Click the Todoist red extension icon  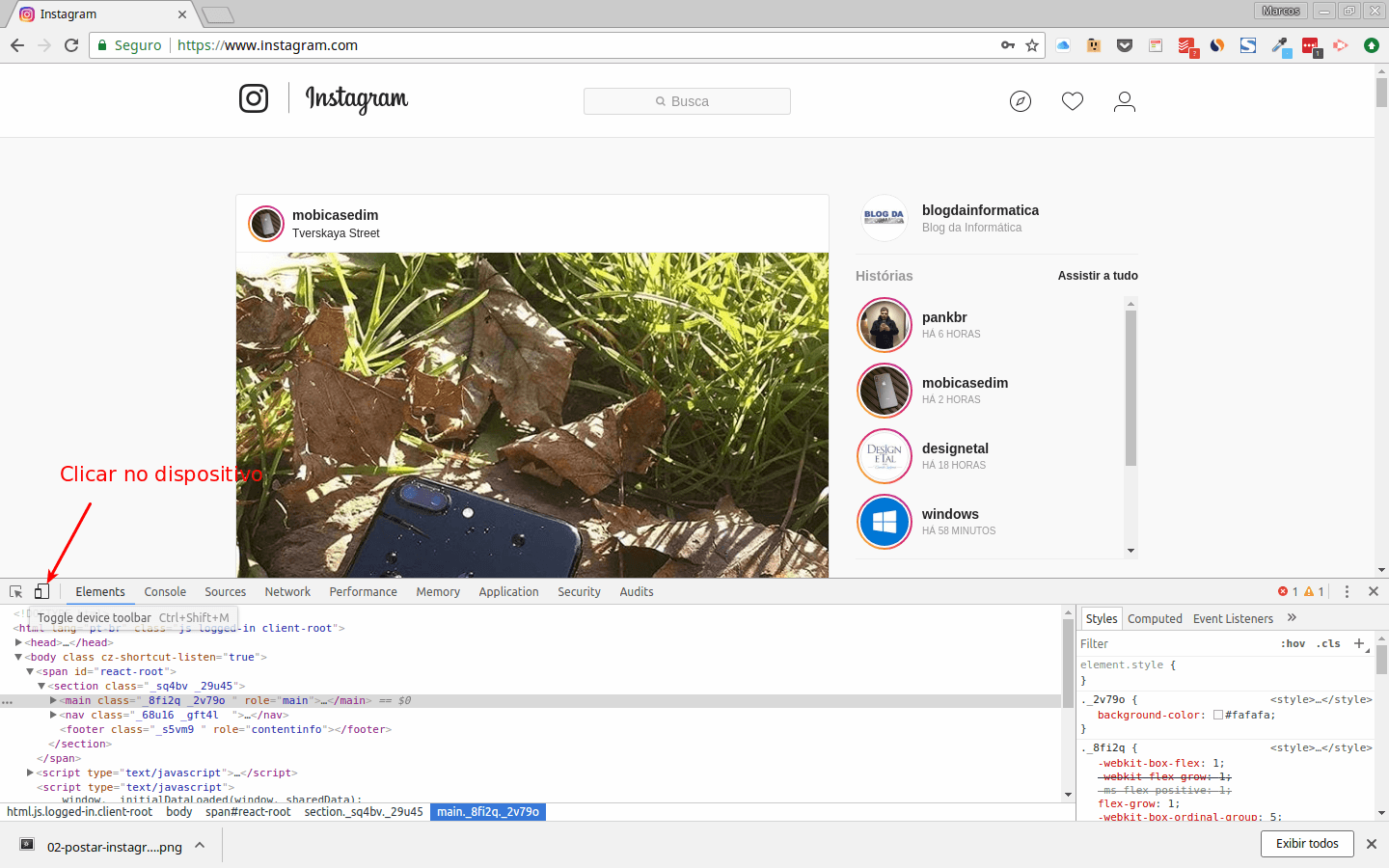point(1186,46)
